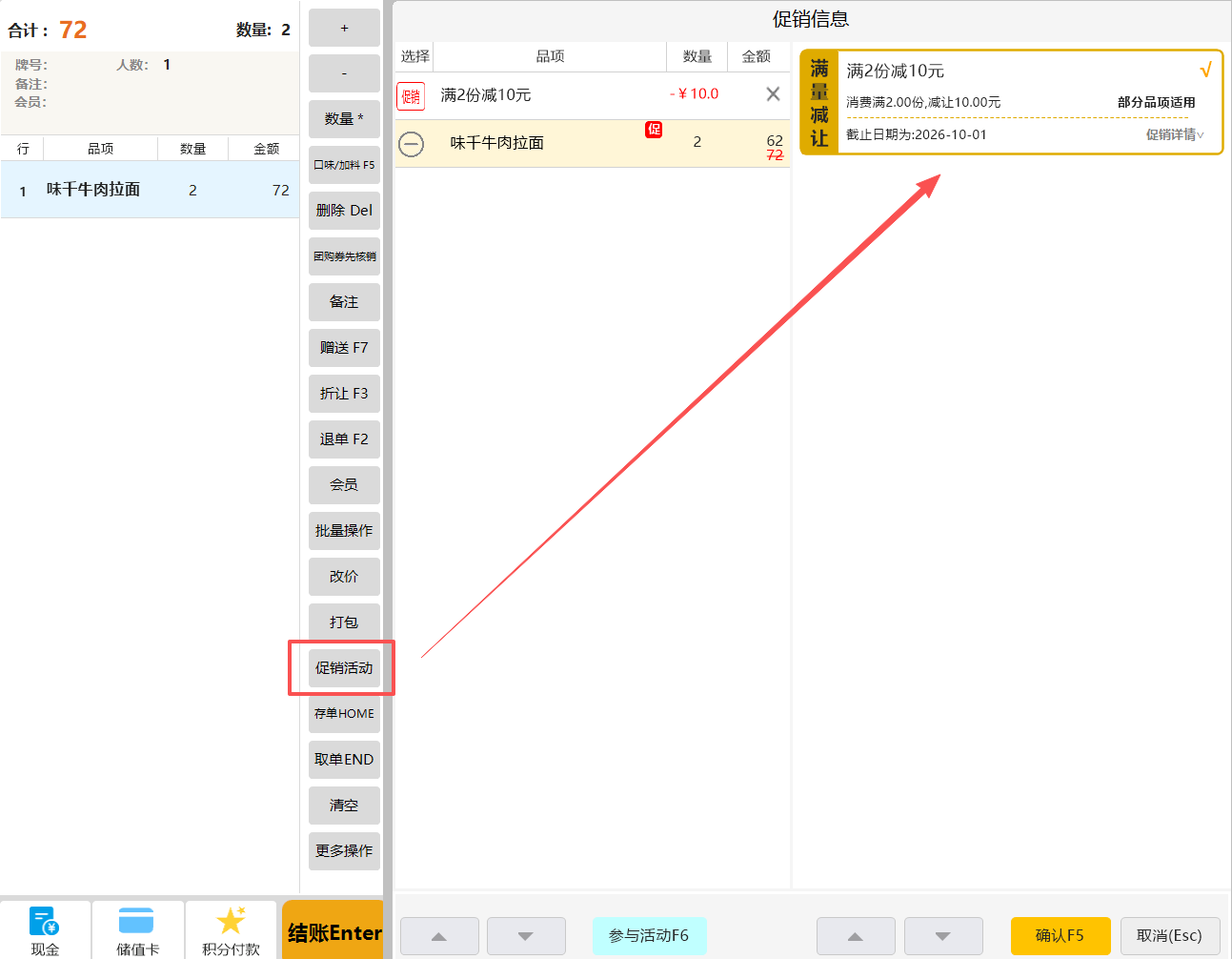Confirm with 确认F5 button
Viewport: 1232px width, 959px height.
[x=1060, y=936]
